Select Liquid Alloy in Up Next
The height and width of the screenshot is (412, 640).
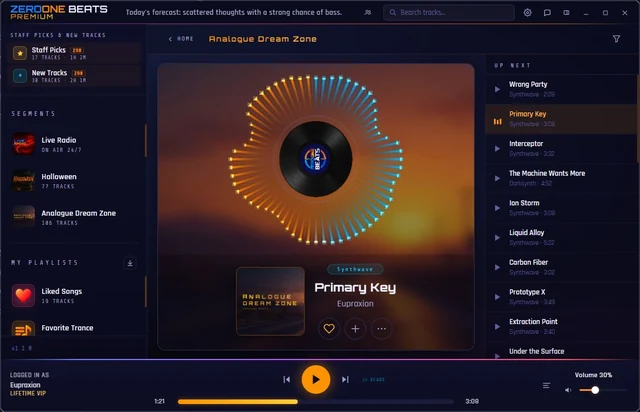[561, 238]
